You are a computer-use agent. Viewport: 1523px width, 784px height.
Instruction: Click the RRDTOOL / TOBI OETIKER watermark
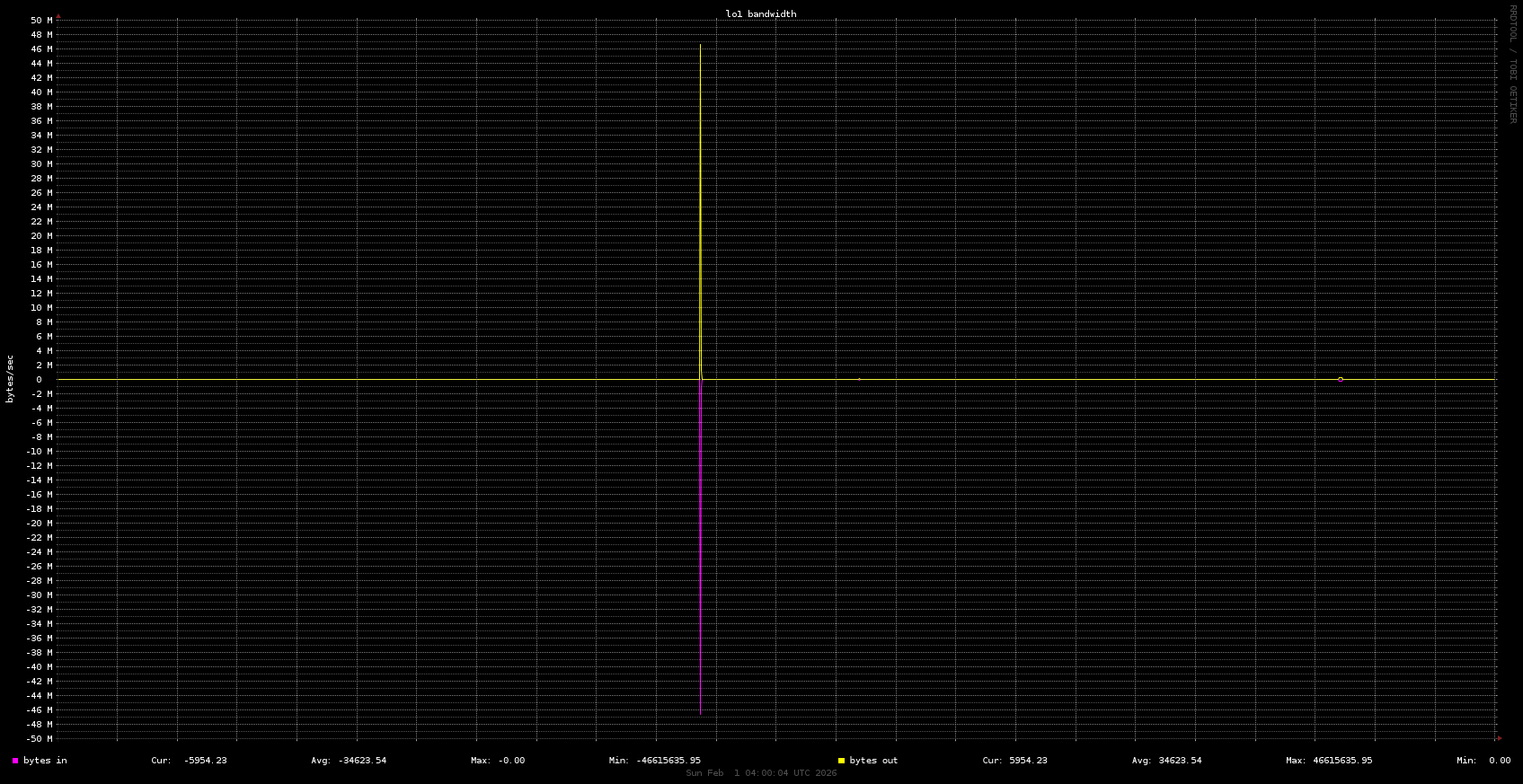(1512, 64)
